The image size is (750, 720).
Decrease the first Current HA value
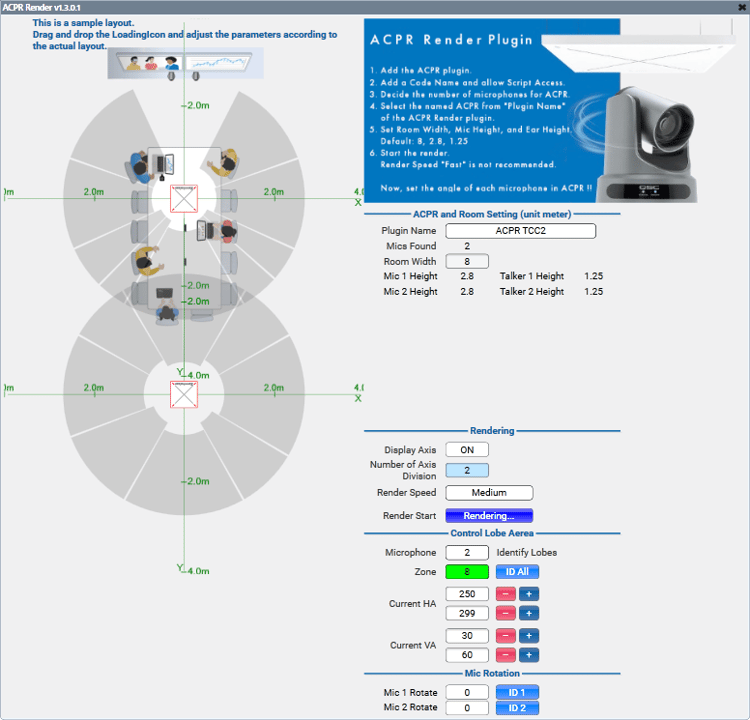pos(506,594)
